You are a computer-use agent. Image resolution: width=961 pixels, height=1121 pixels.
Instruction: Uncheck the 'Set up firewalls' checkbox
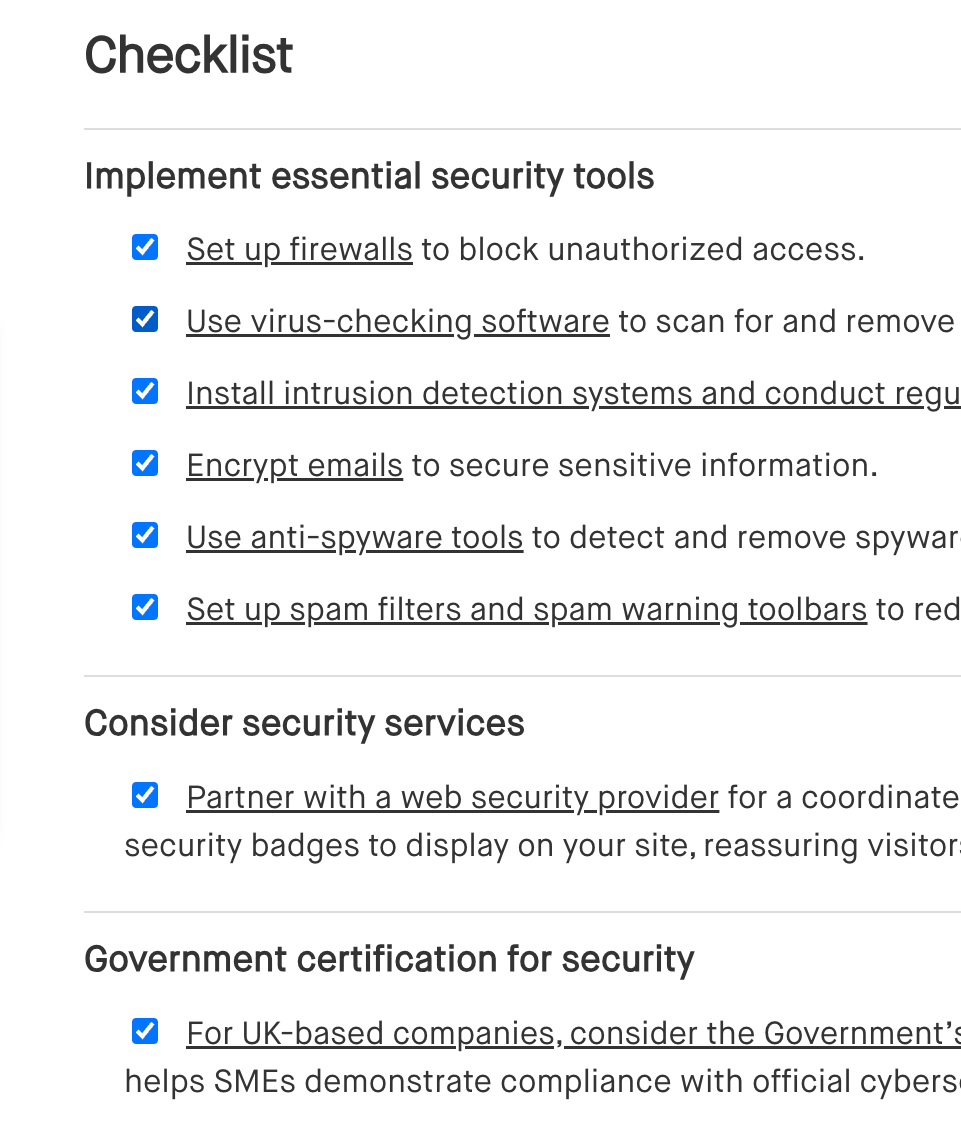tap(145, 247)
